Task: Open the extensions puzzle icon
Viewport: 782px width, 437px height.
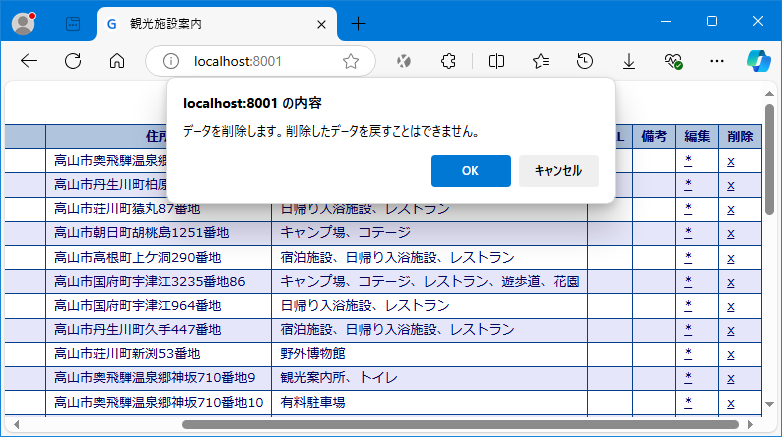Action: [448, 61]
